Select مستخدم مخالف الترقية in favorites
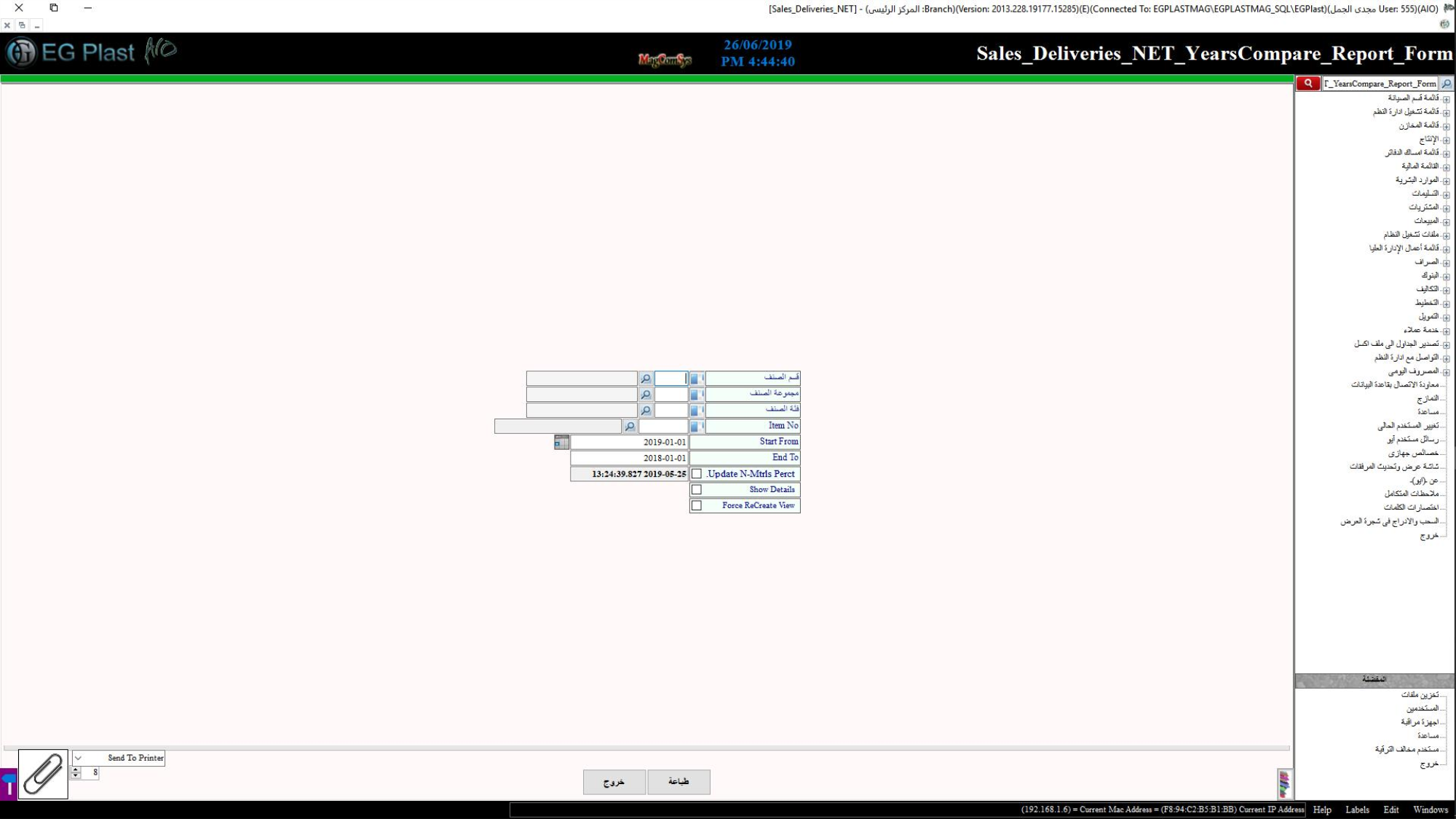The image size is (1456, 819). [x=1407, y=750]
